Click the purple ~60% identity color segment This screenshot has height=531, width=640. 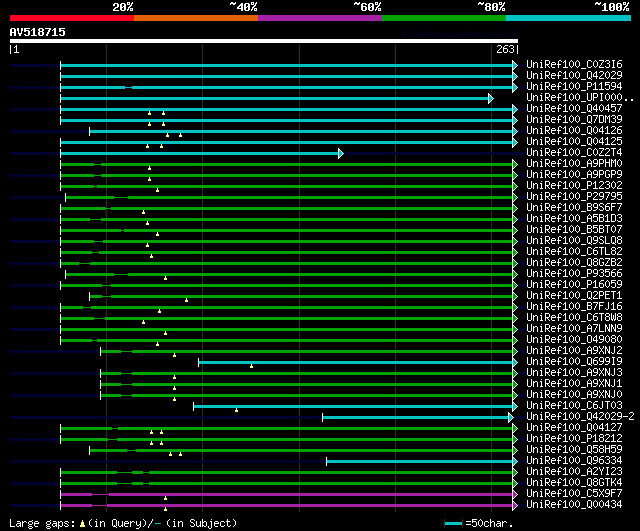(x=320, y=18)
